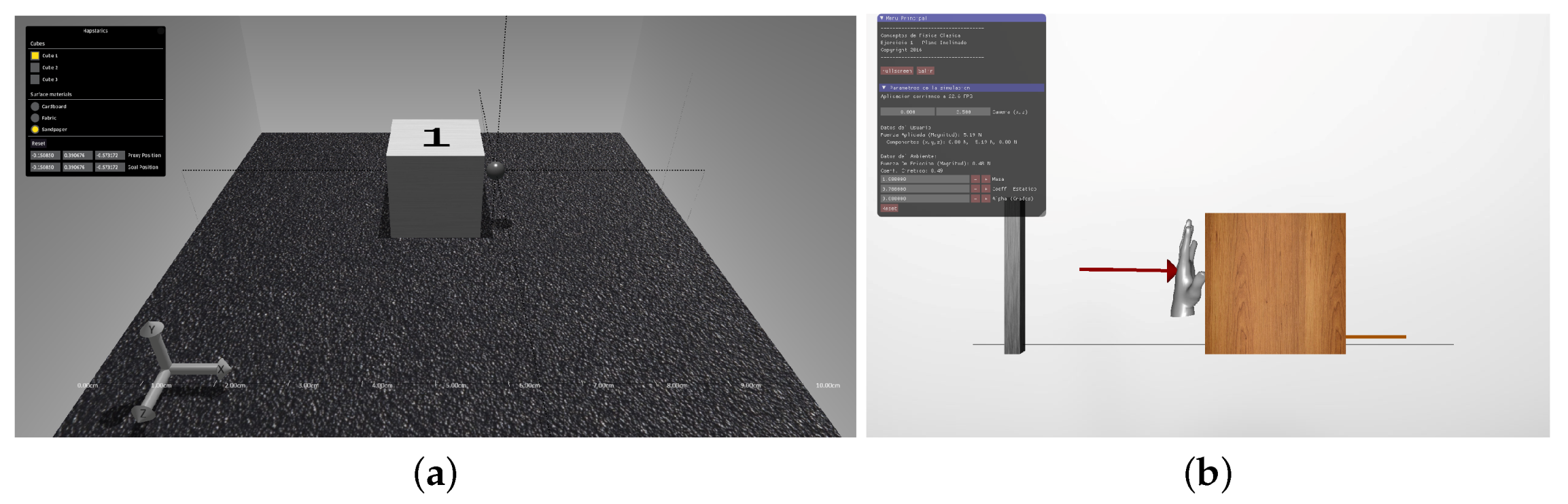Click the Salir button
Viewport: 1568px width, 504px height.
925,71
